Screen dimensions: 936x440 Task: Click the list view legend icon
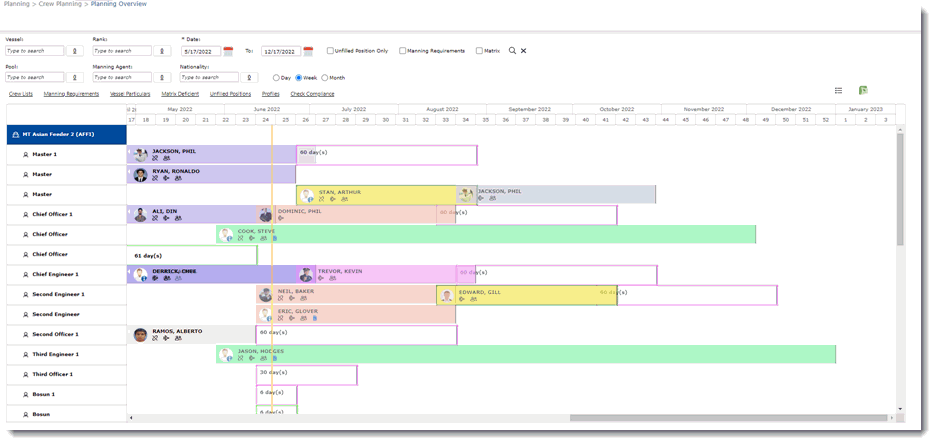(x=839, y=91)
